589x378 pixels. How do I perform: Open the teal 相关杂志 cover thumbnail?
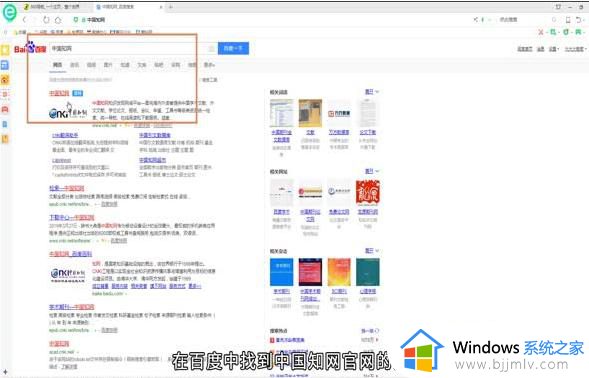pos(368,272)
